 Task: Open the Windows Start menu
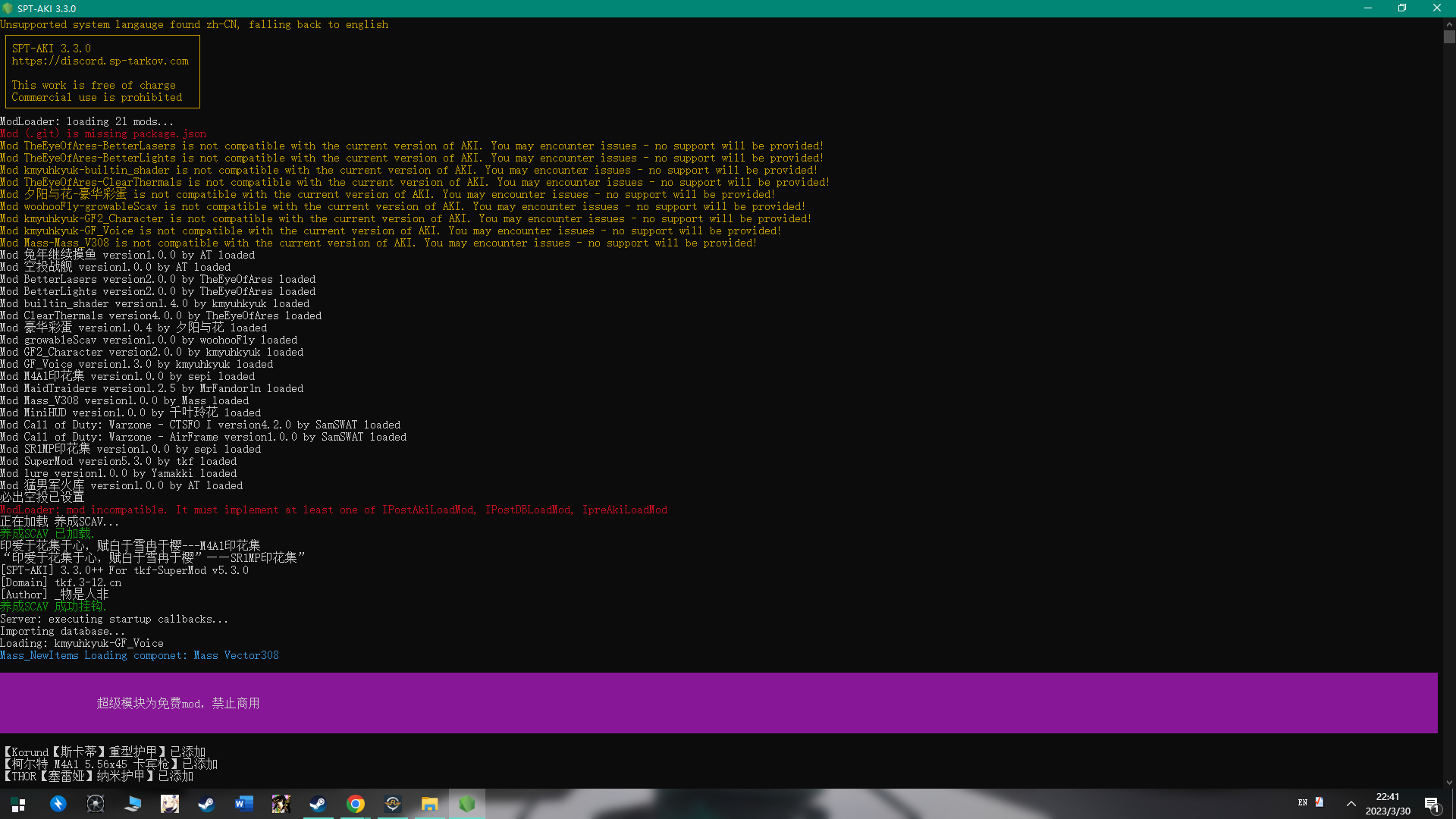(18, 804)
